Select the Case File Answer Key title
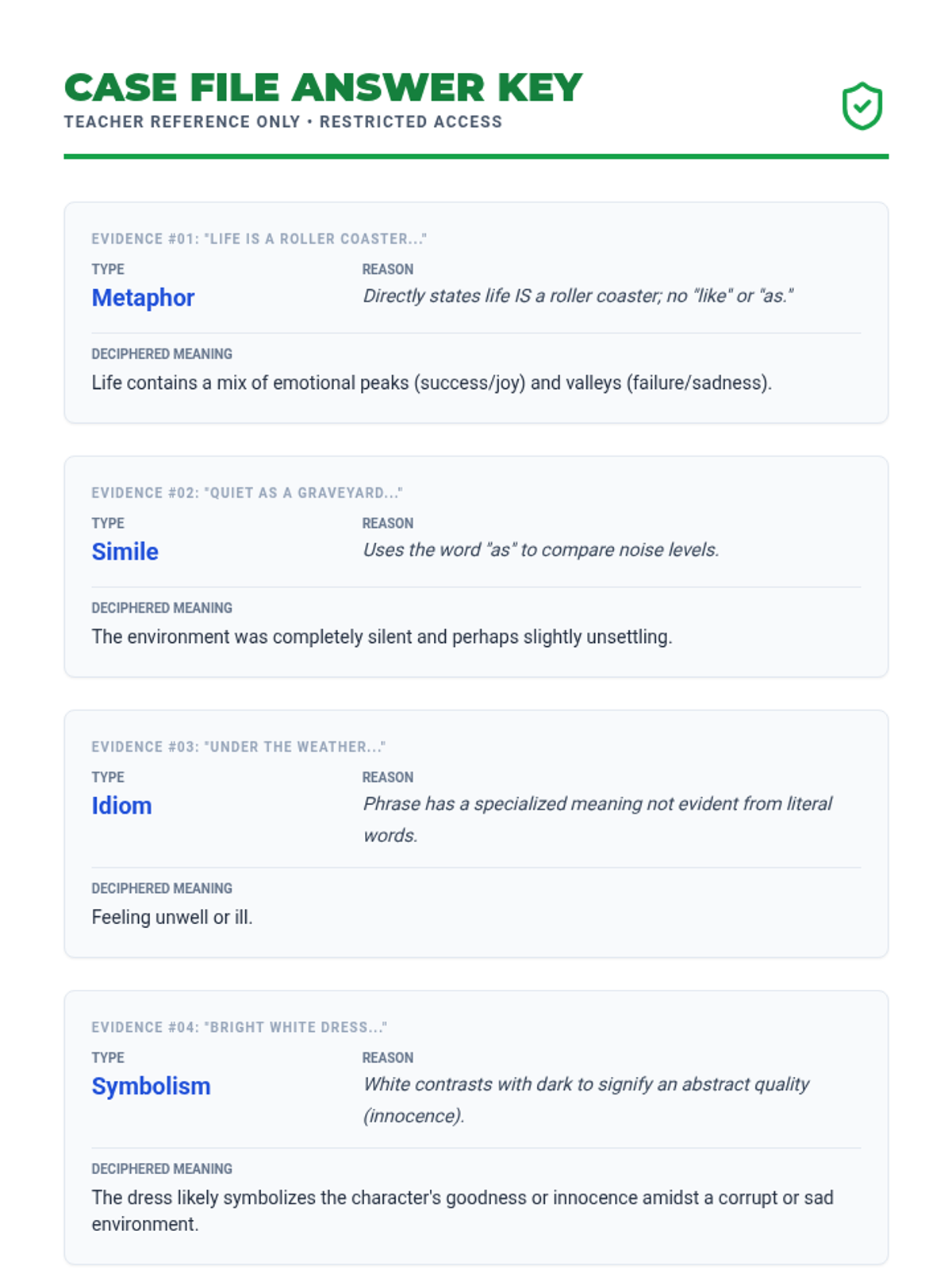Image resolution: width=952 pixels, height=1270 pixels. [323, 87]
